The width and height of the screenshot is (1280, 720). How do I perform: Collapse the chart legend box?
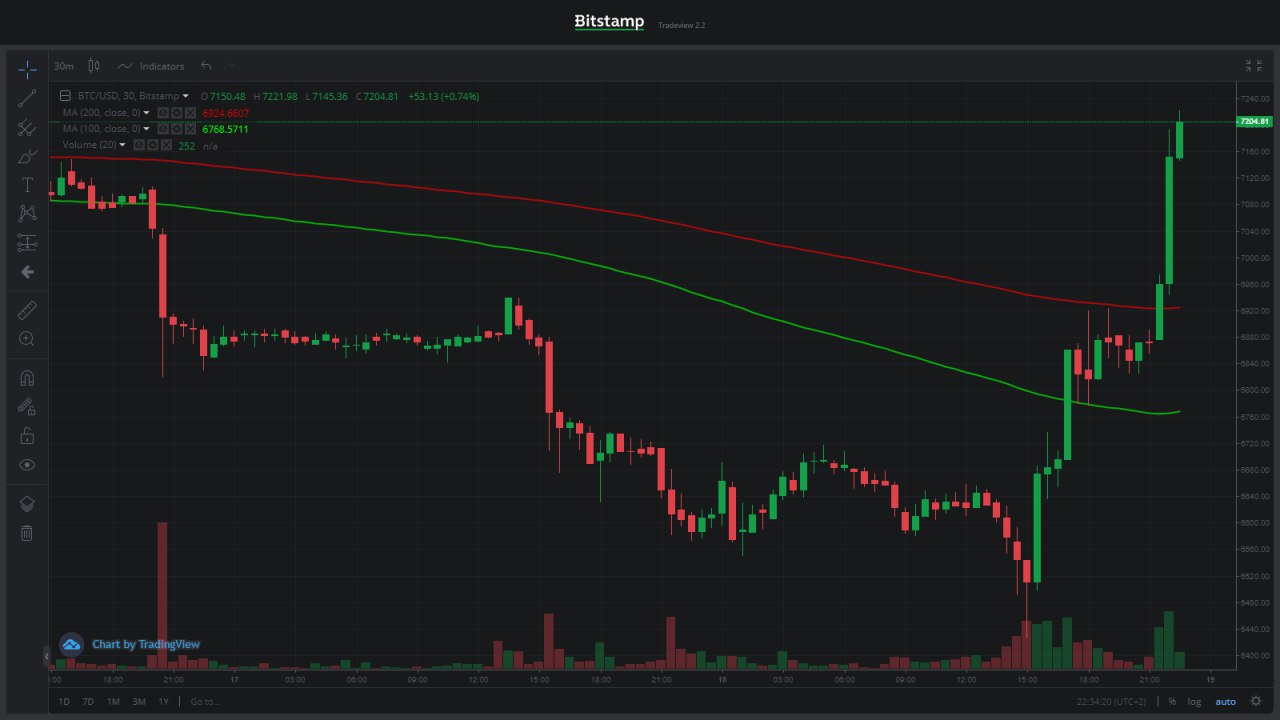(x=65, y=96)
